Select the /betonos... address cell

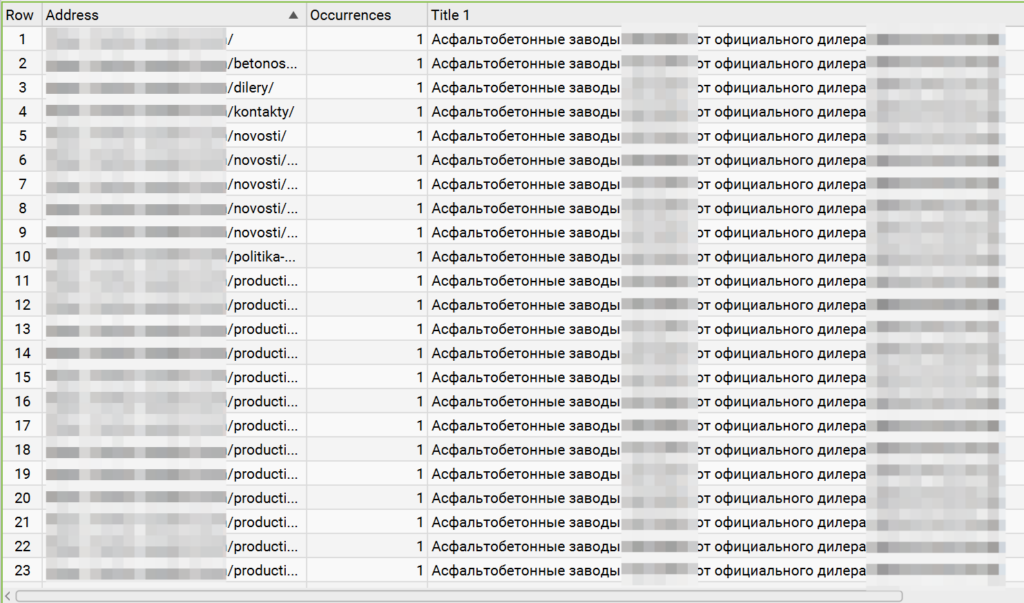[263, 64]
